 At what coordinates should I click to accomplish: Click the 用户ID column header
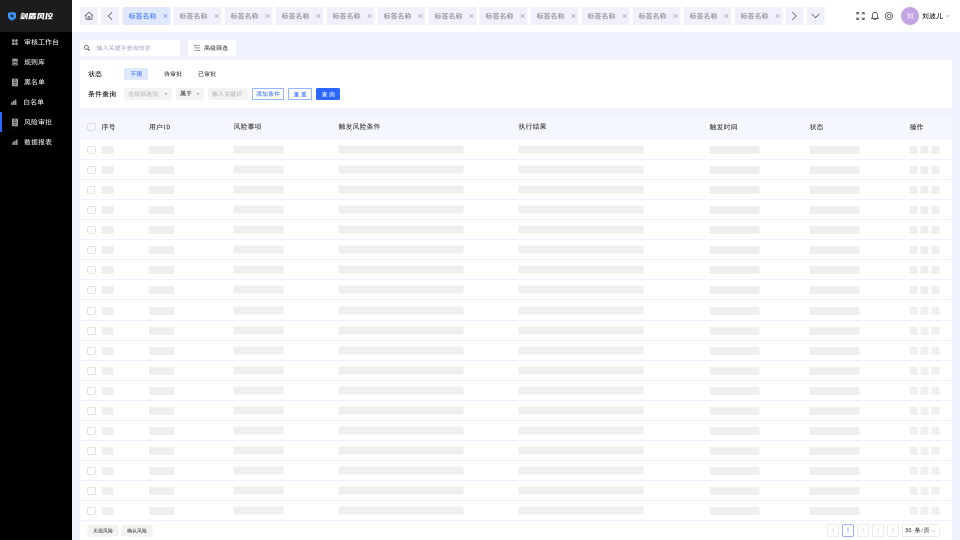tap(160, 127)
